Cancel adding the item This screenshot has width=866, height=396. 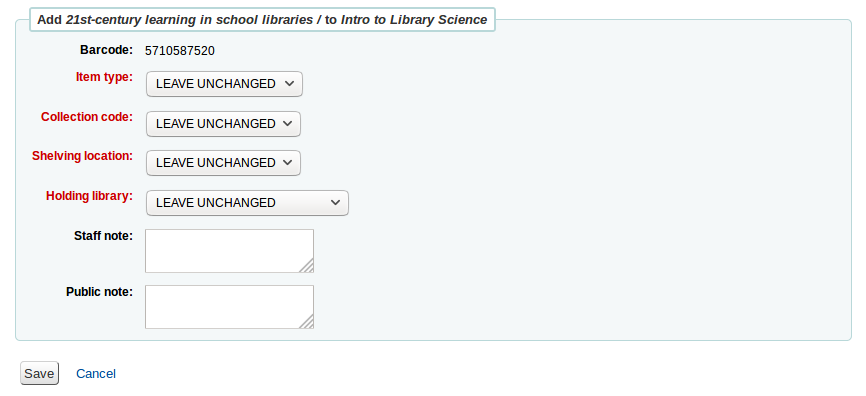coord(96,374)
